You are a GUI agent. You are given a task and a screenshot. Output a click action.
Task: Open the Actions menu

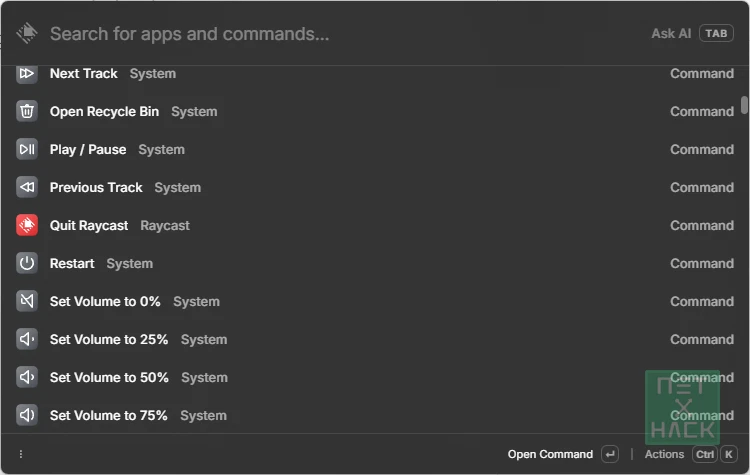(664, 454)
